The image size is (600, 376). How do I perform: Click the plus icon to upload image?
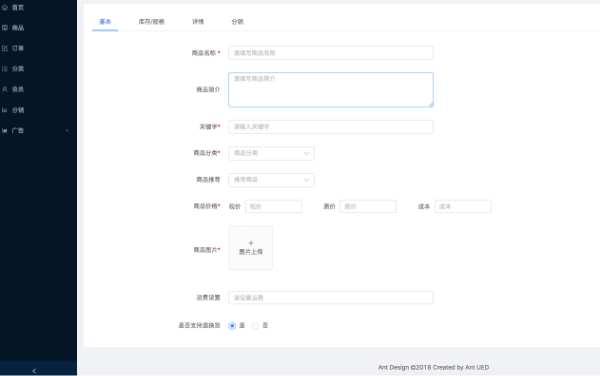pyautogui.click(x=251, y=243)
